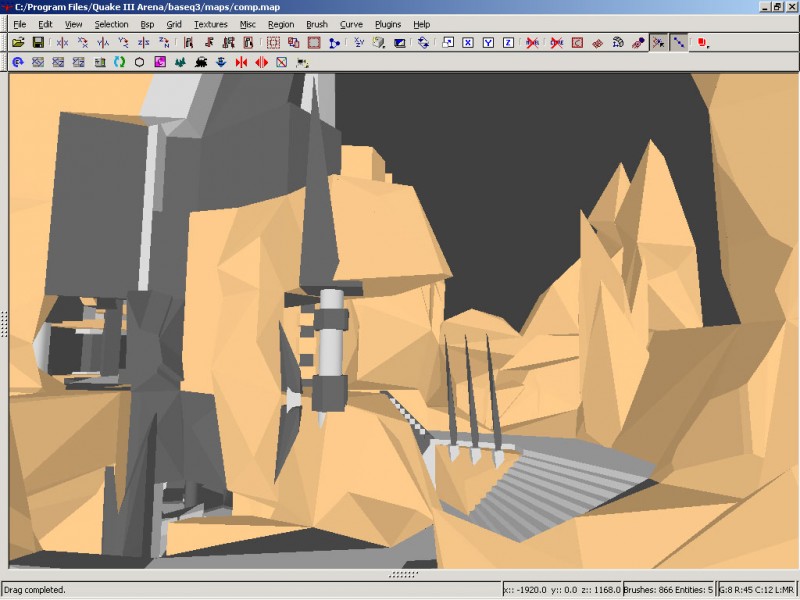Viewport: 800px width, 600px height.
Task: Rotate selection around the Y axis
Action: (x=123, y=42)
